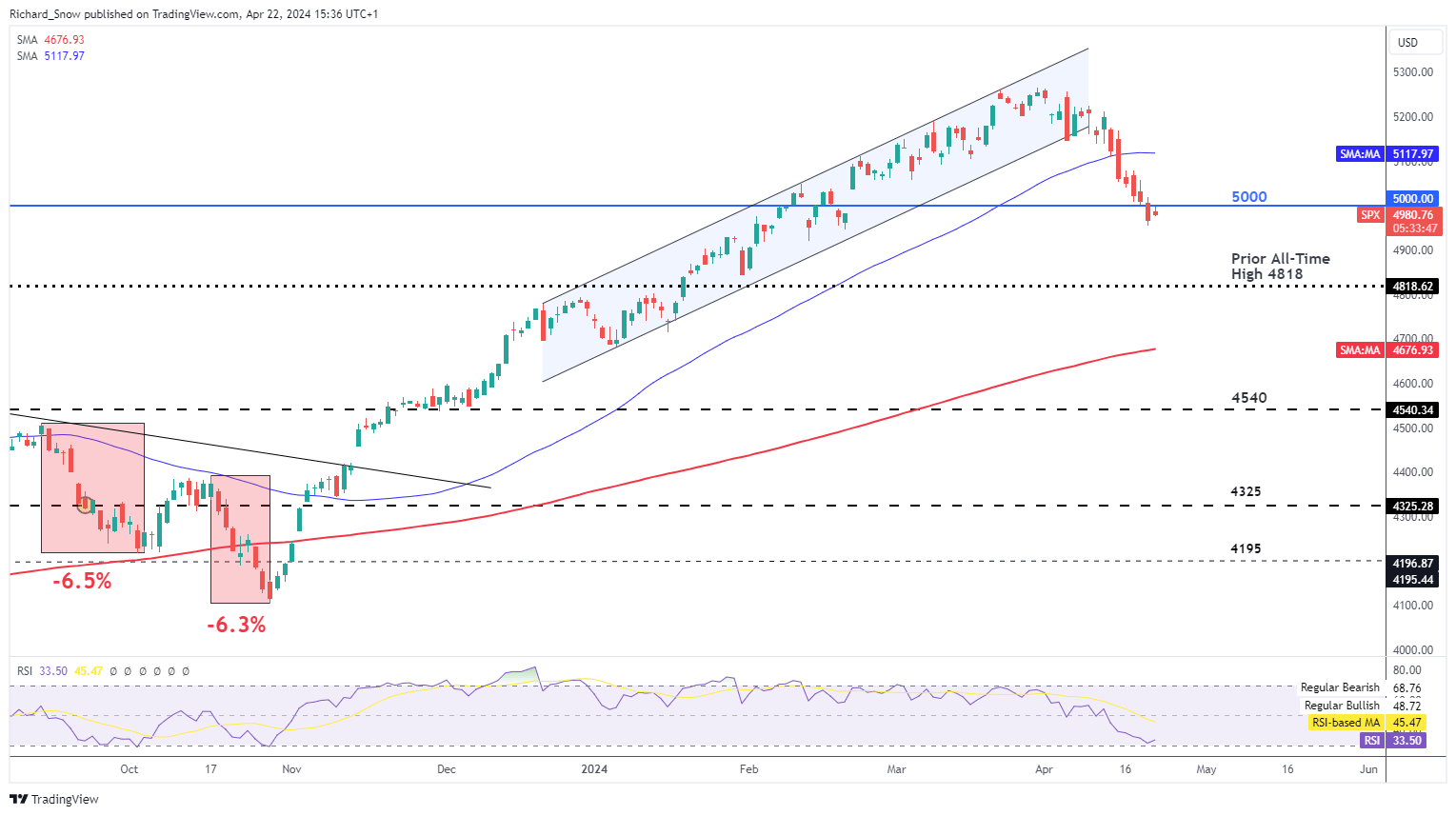Click the red SMA:MA 4676.93 price tag
This screenshot has width=1456, height=816.
pyautogui.click(x=1386, y=350)
